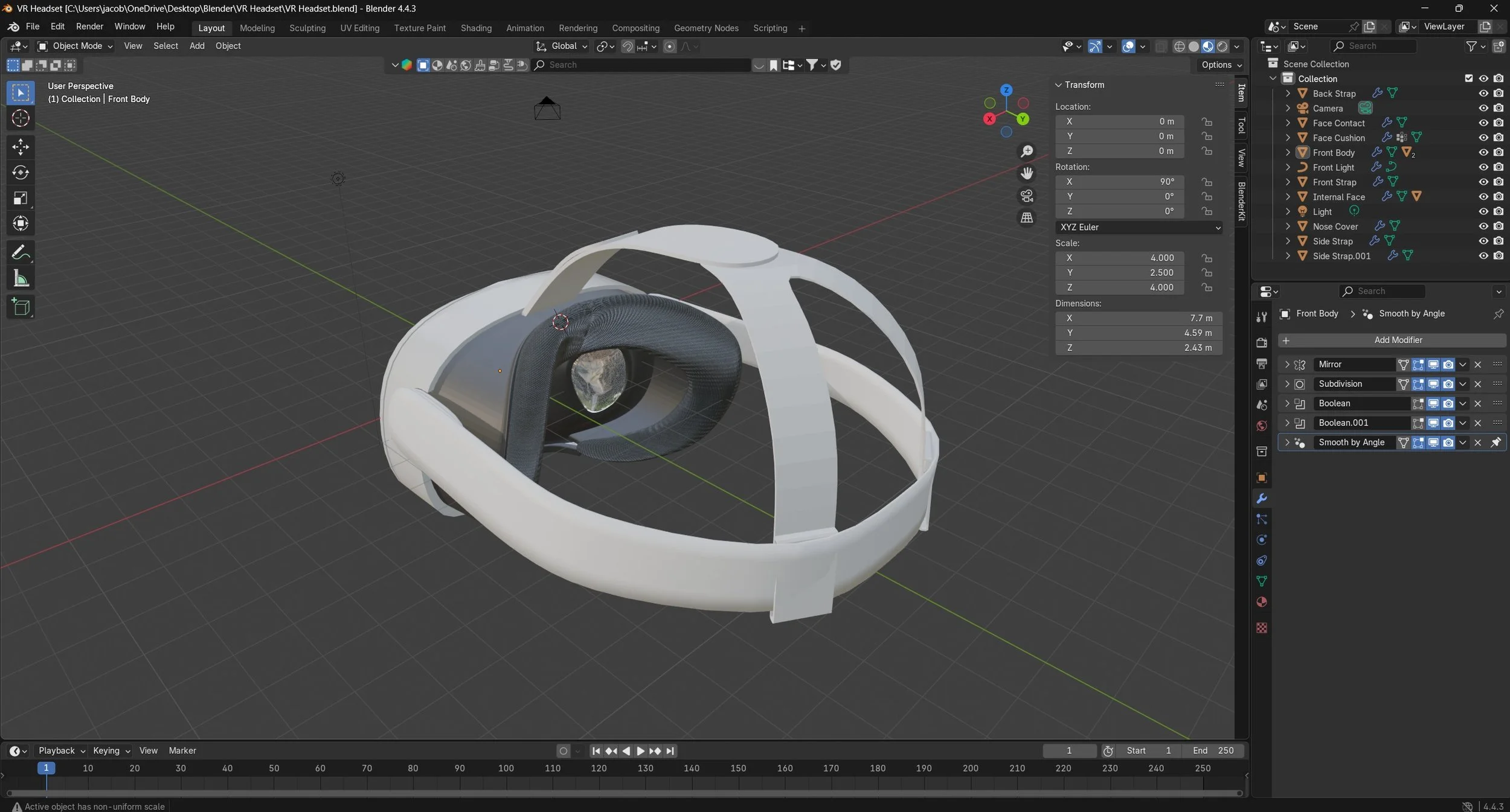Click the Add Modifier button

[1398, 340]
